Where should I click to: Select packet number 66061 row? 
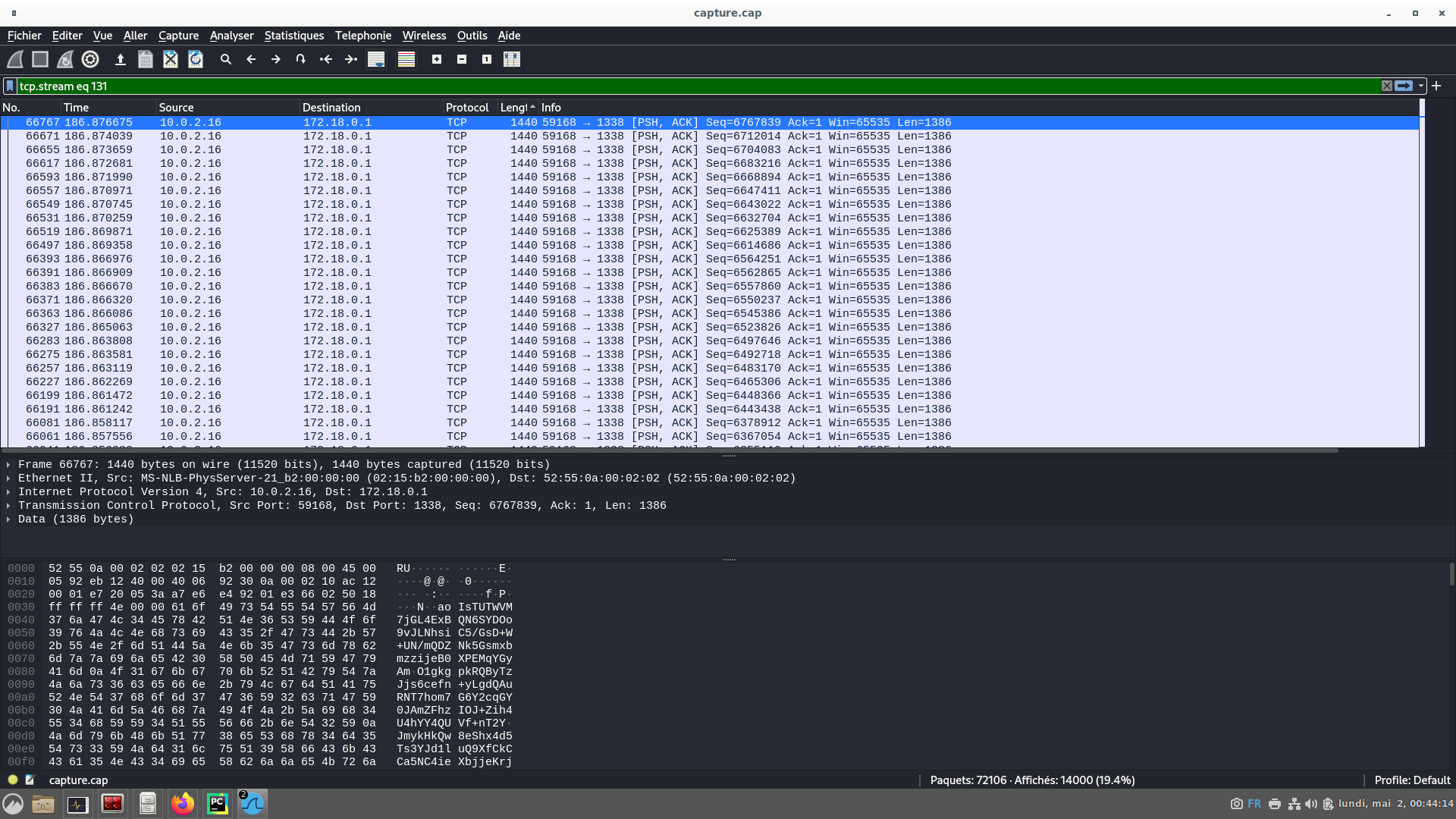click(x=710, y=437)
